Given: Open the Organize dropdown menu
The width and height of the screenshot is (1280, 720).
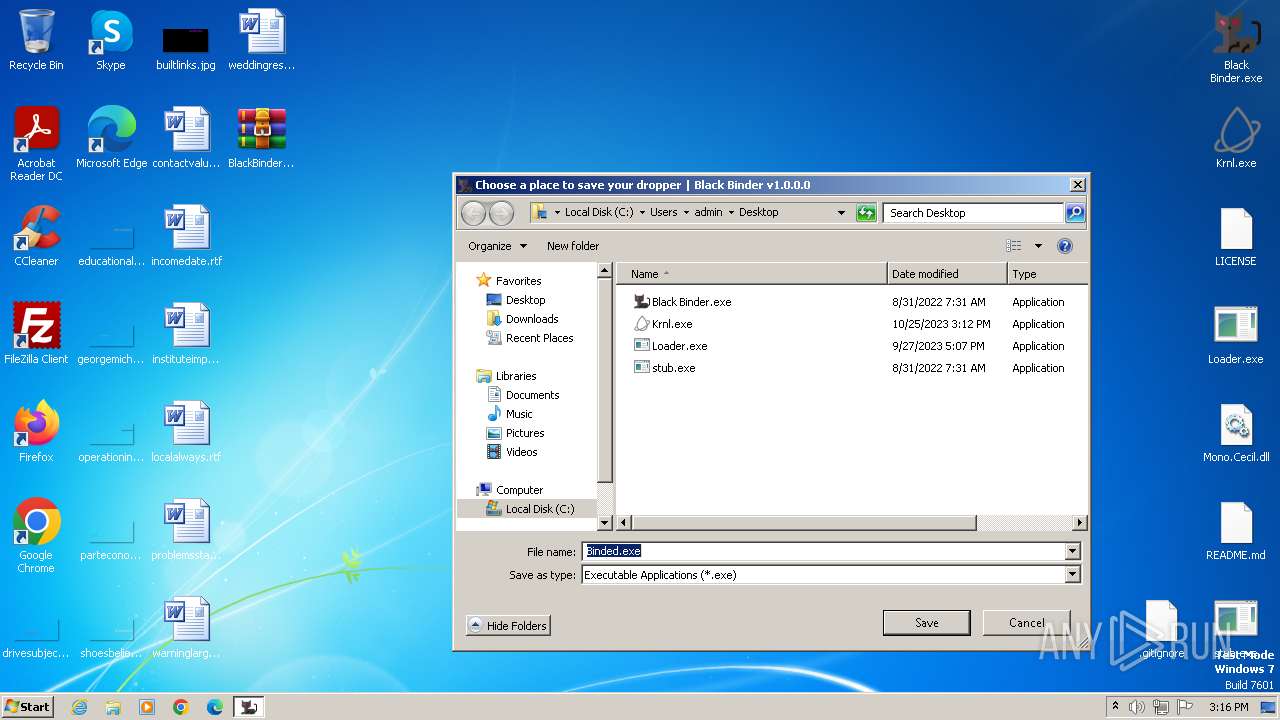Looking at the screenshot, I should 497,246.
